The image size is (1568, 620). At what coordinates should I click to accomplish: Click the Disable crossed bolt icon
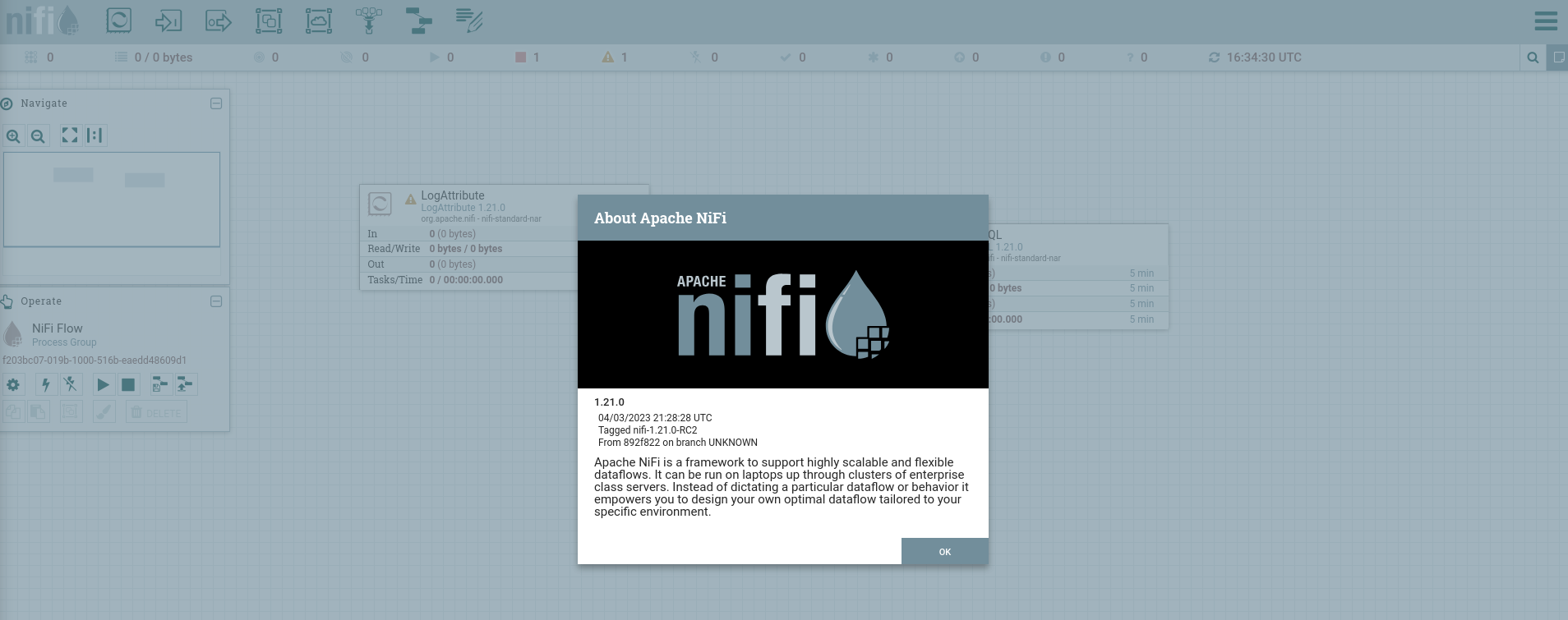coord(71,384)
